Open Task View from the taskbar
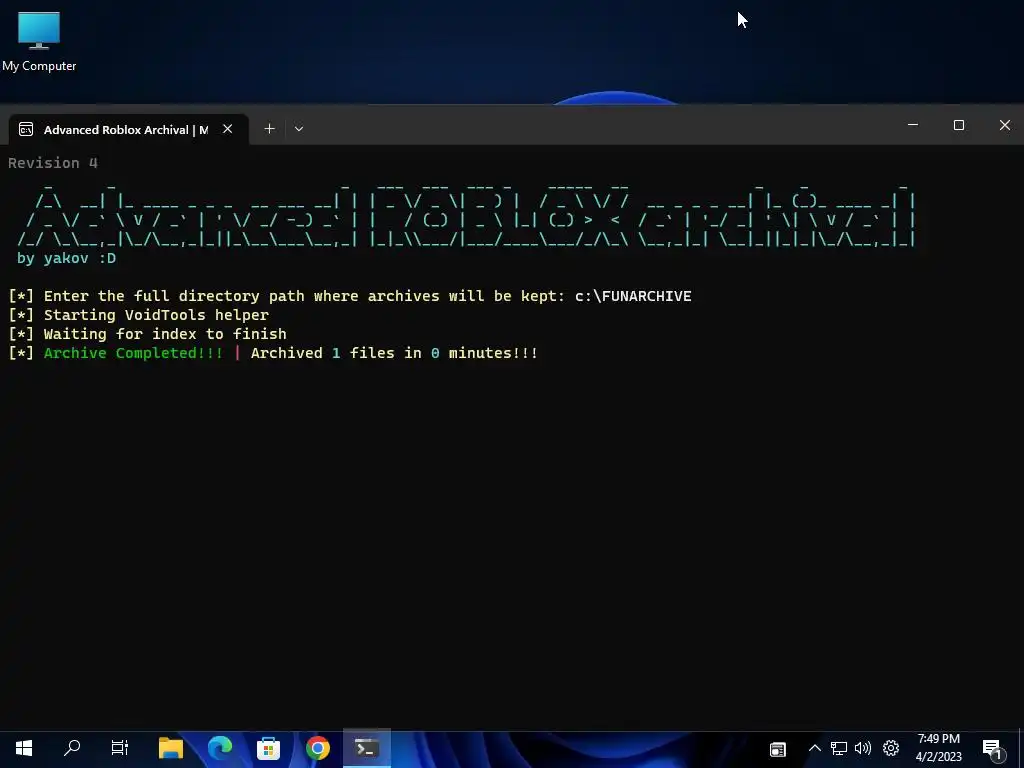Screen dimensions: 1024x768 click(x=120, y=748)
